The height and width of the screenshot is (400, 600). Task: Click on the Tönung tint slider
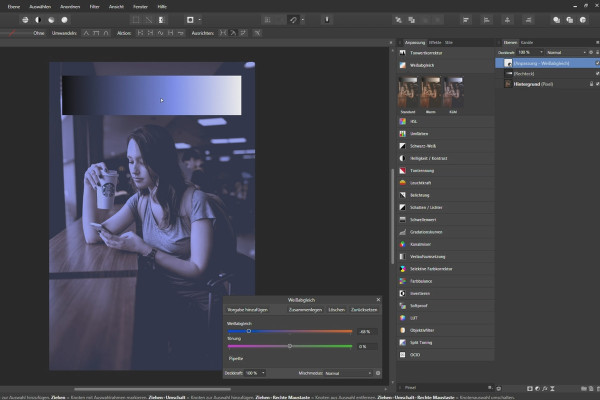tap(290, 346)
